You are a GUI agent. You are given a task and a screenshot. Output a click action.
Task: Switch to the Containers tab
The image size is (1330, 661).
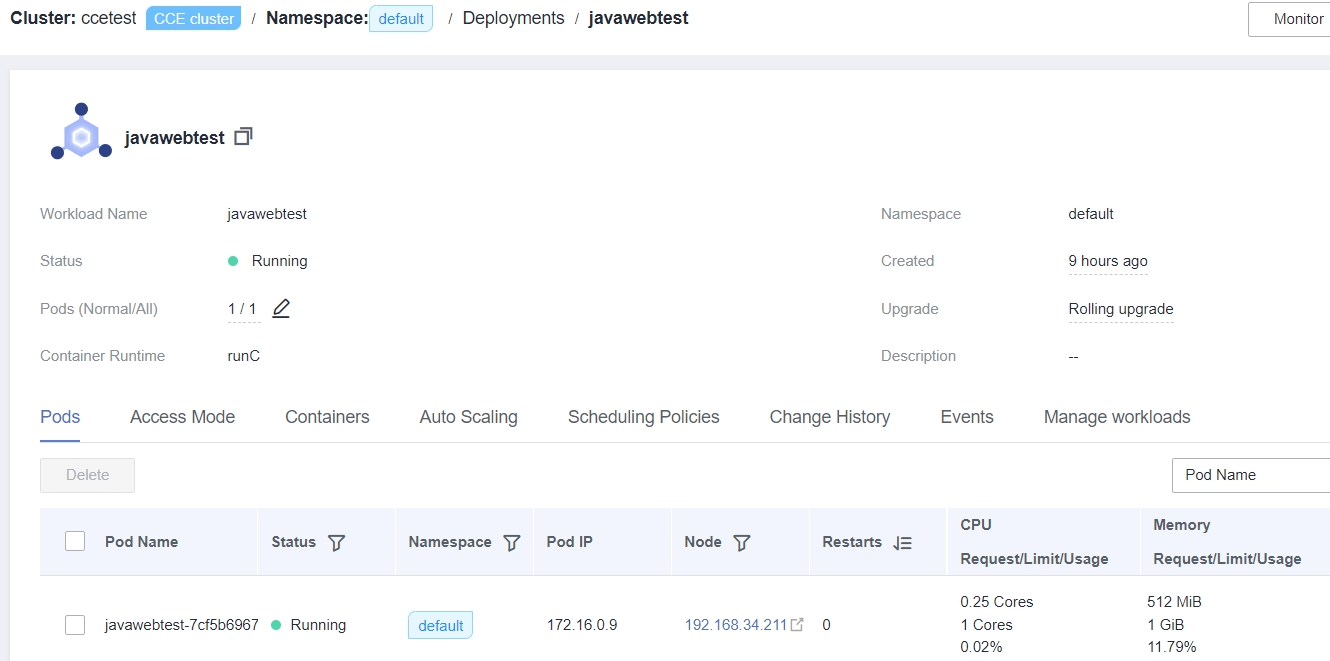327,417
